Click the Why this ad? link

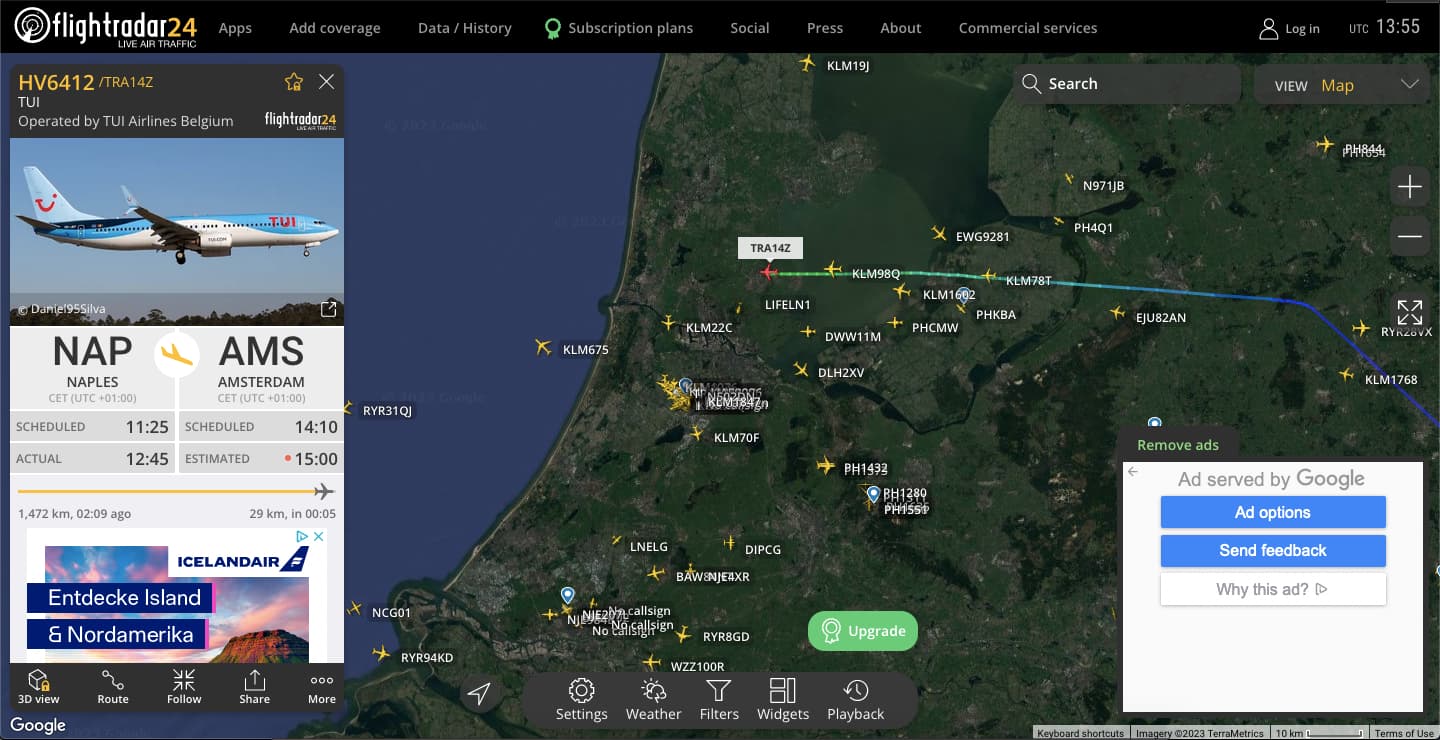(1273, 589)
